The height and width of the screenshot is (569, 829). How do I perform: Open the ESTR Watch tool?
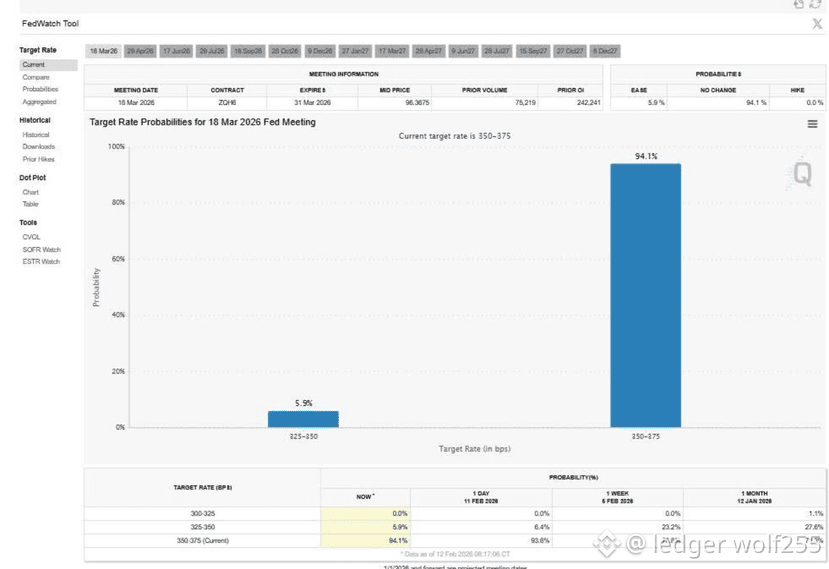pyautogui.click(x=41, y=262)
